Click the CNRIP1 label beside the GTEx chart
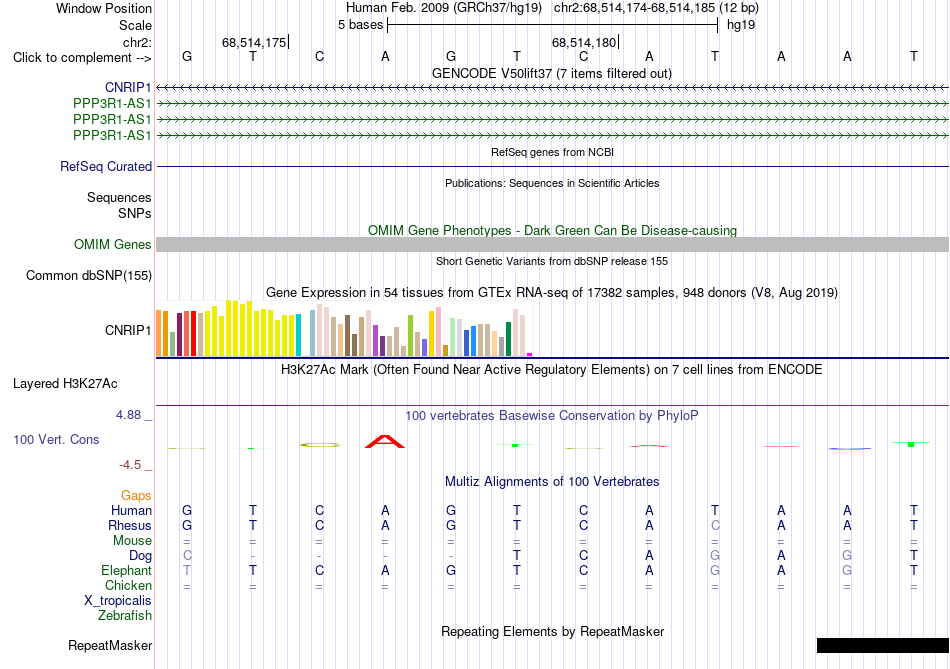The width and height of the screenshot is (950, 669). tap(128, 330)
